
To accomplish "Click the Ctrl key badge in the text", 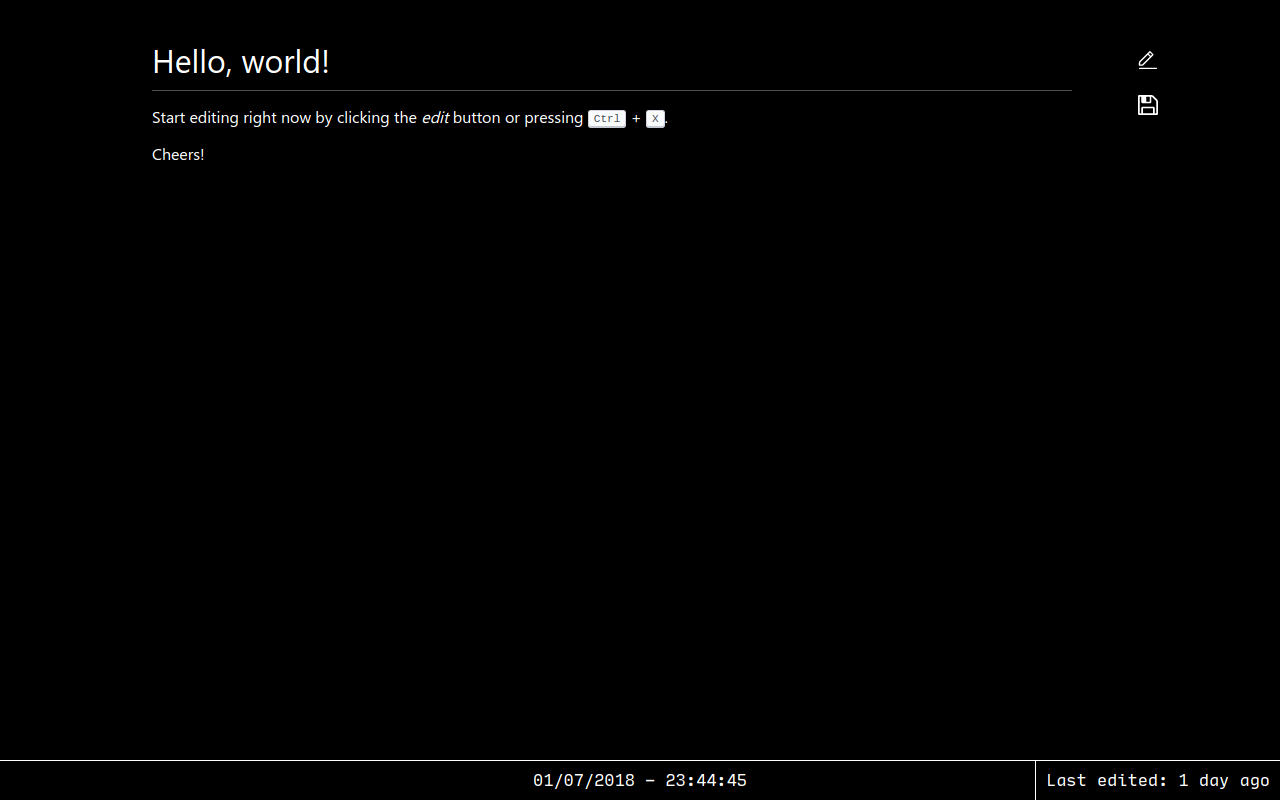I will [606, 118].
